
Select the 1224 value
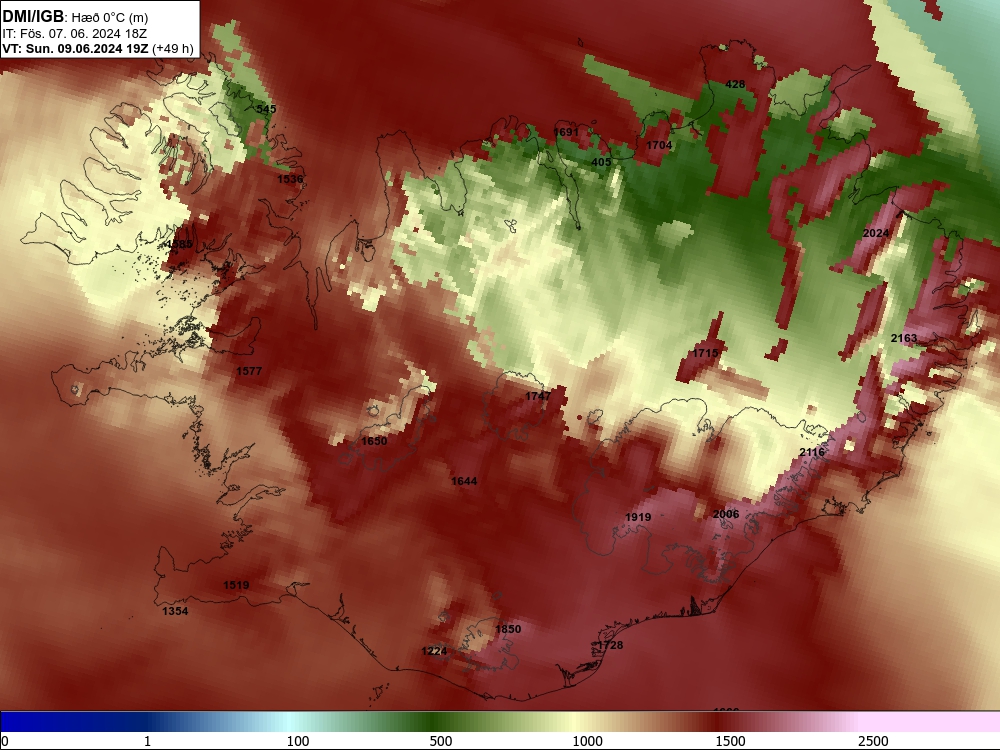coord(434,651)
